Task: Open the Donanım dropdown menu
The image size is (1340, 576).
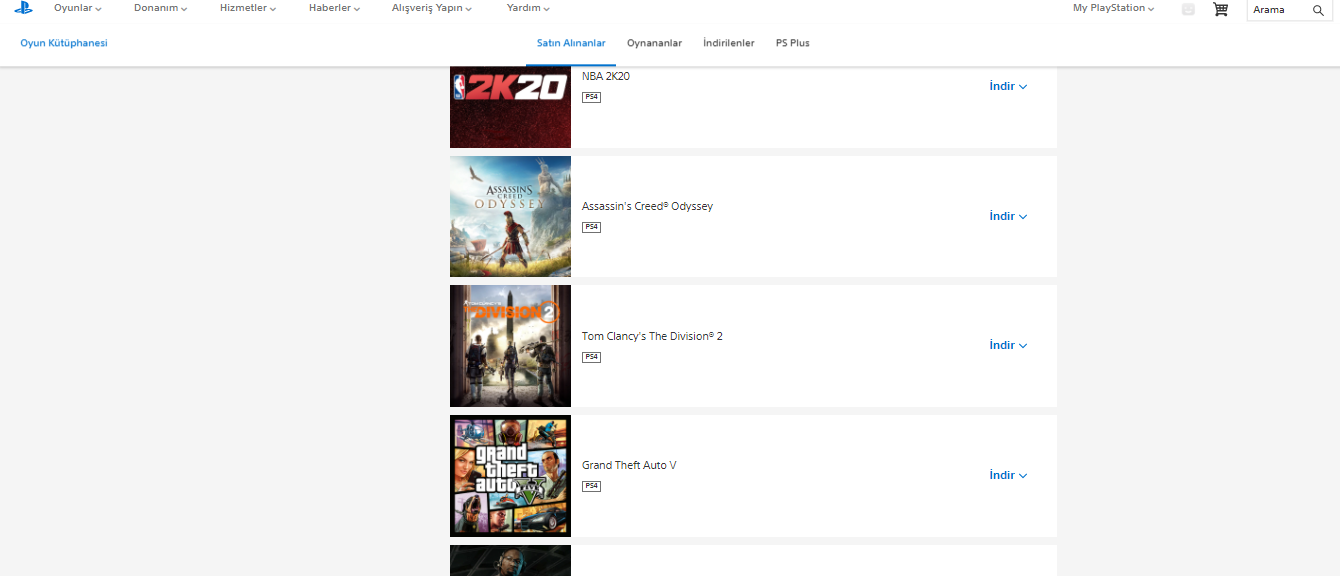Action: click(x=160, y=8)
